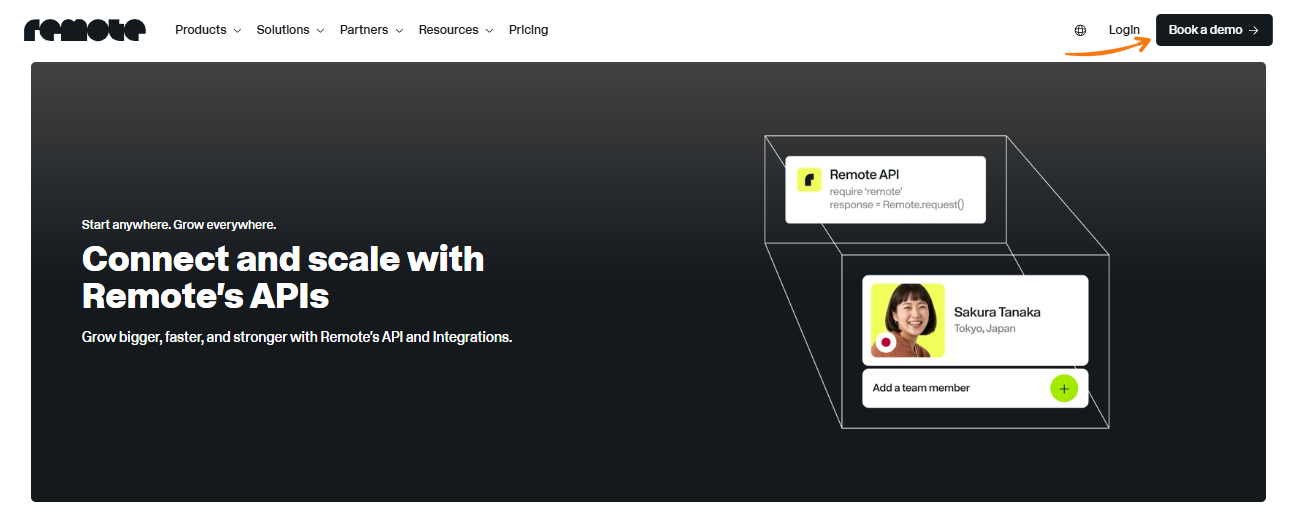Click the Remote logo in the header

(85, 30)
